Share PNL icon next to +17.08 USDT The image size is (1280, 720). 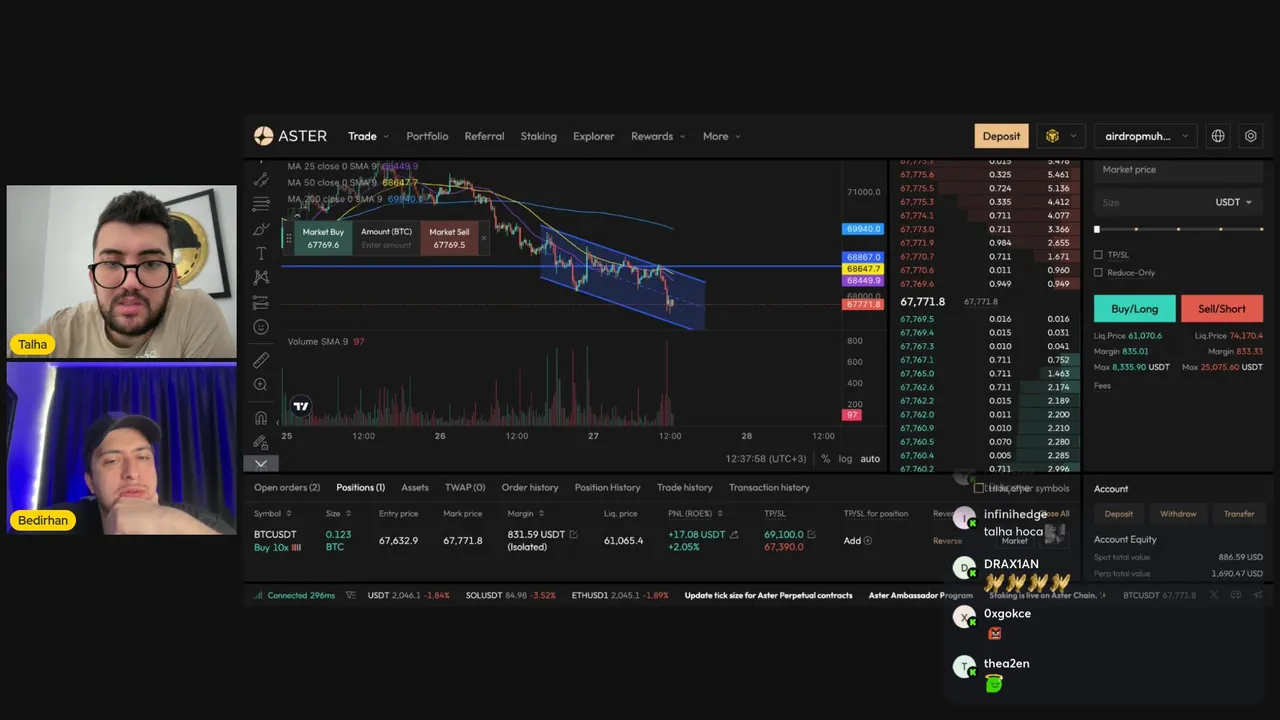(x=734, y=535)
